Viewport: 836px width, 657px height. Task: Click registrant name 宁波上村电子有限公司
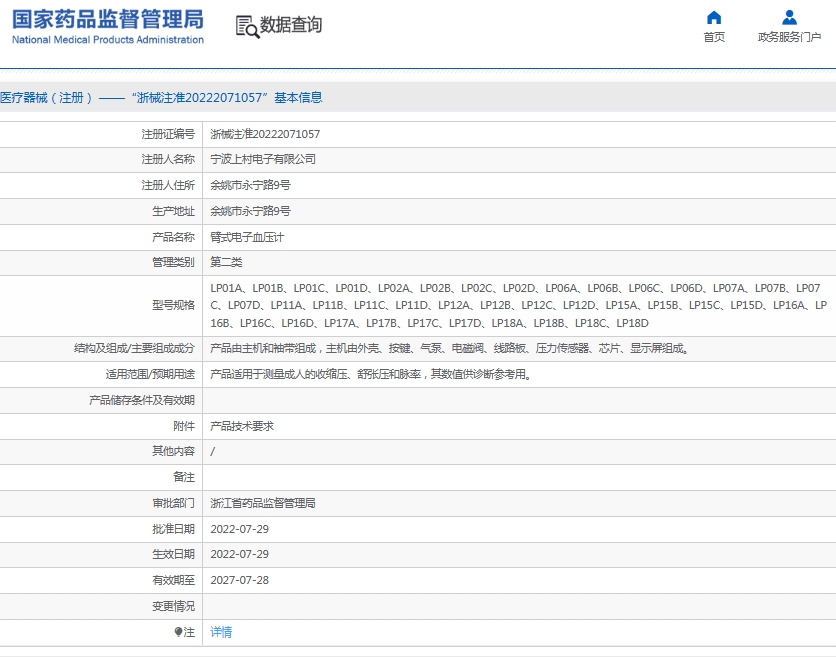263,159
